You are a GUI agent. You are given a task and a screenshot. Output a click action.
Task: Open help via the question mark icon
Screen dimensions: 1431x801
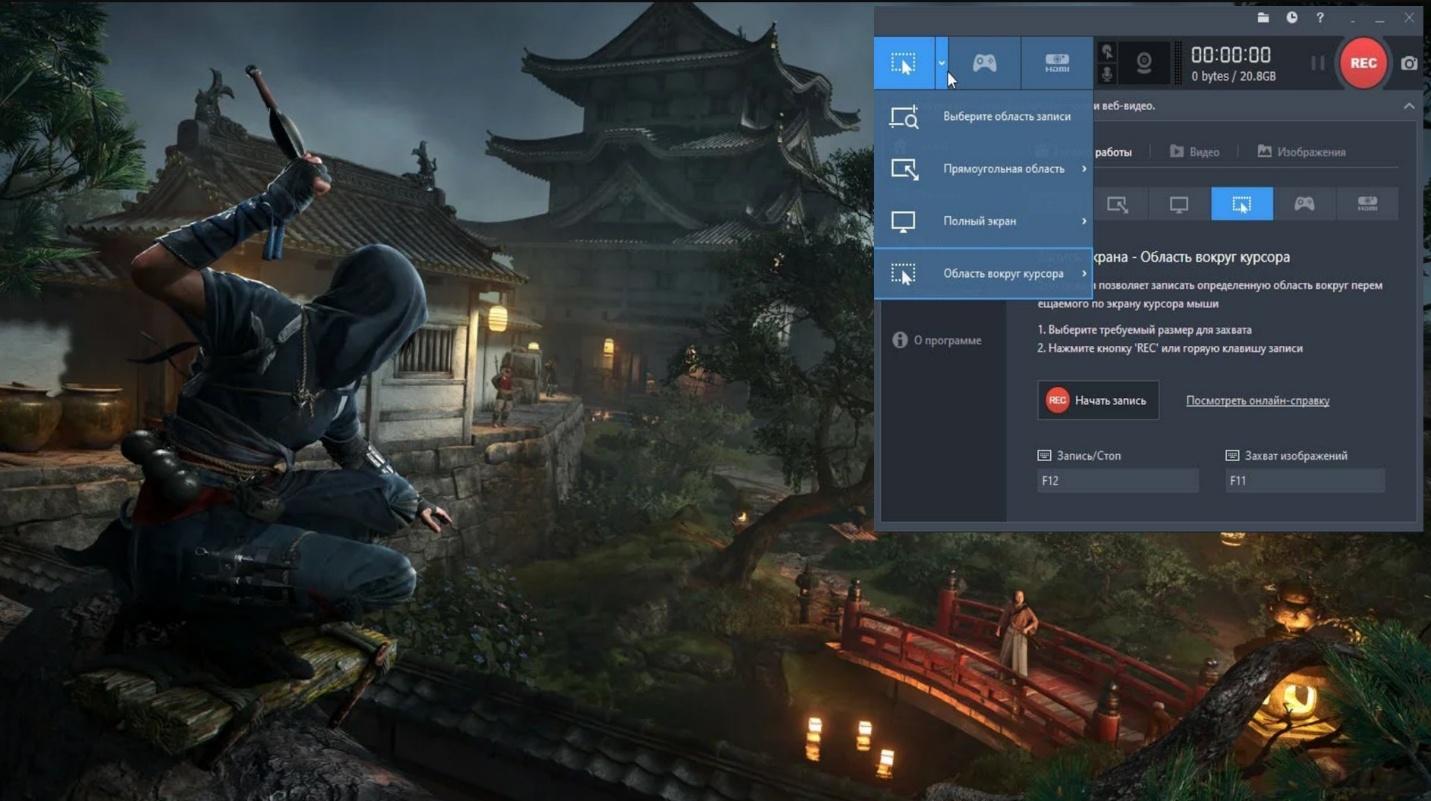[1320, 18]
